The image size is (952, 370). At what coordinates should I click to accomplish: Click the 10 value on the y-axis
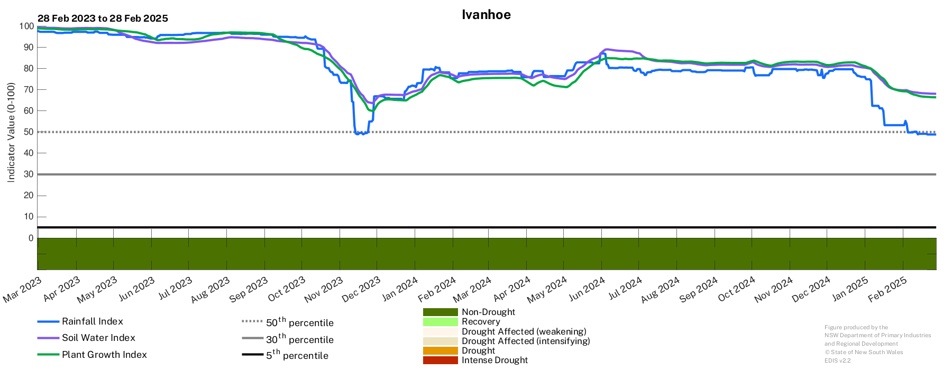tap(28, 217)
